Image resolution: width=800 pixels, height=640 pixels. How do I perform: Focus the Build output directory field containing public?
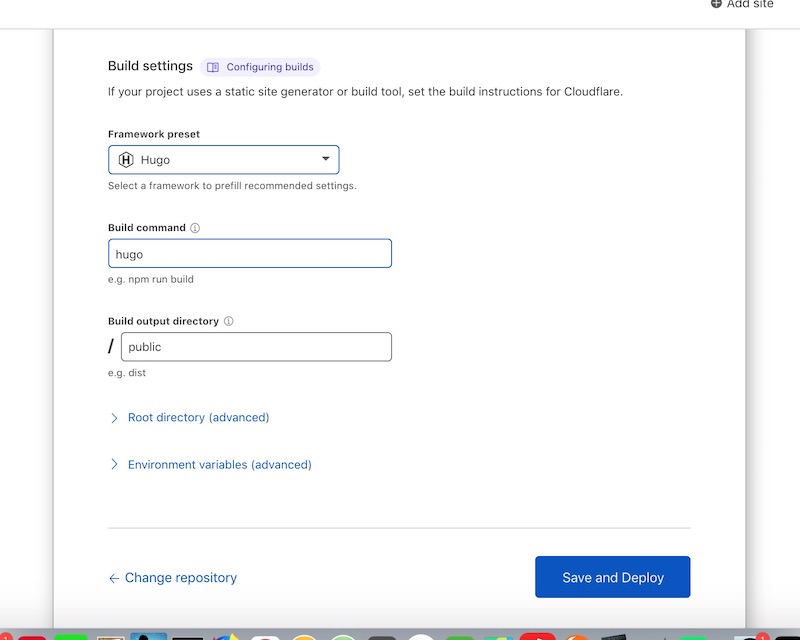256,347
